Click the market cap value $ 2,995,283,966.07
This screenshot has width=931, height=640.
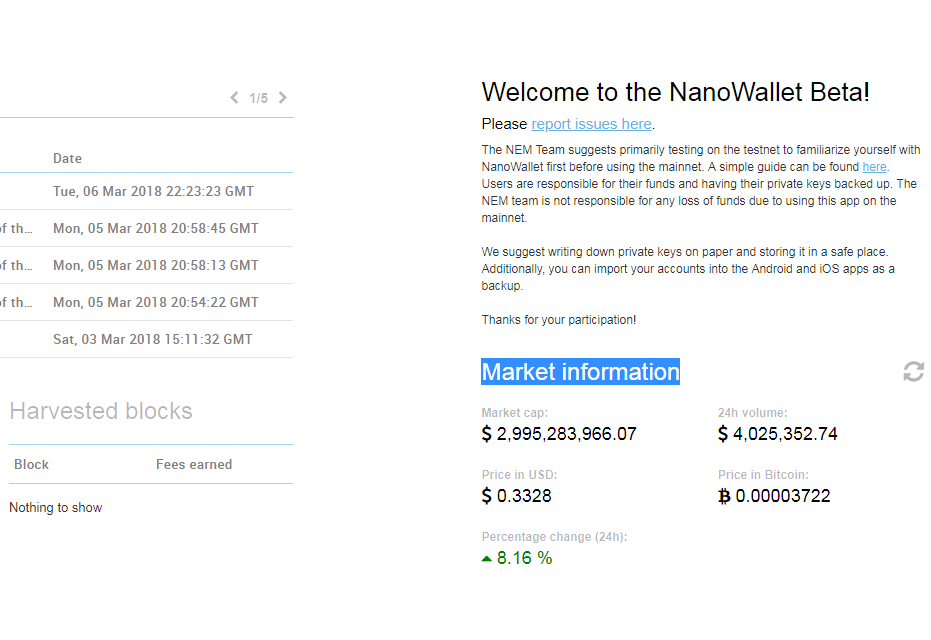pos(559,434)
